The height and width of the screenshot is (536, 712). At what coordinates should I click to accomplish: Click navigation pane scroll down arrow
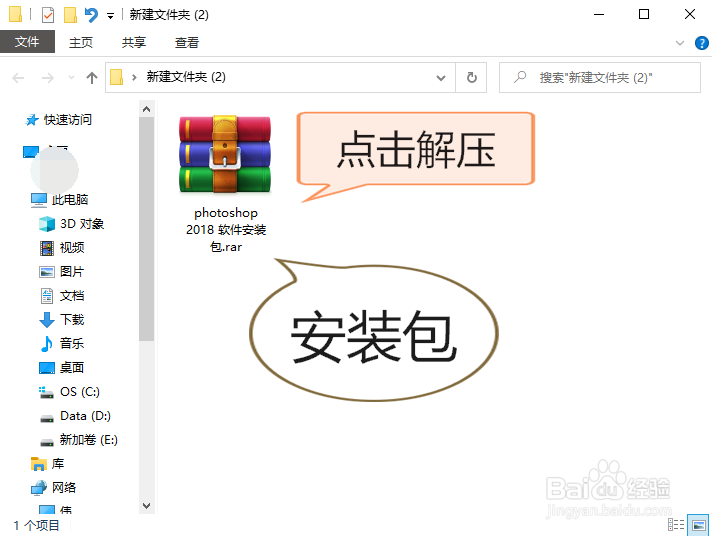[x=146, y=506]
